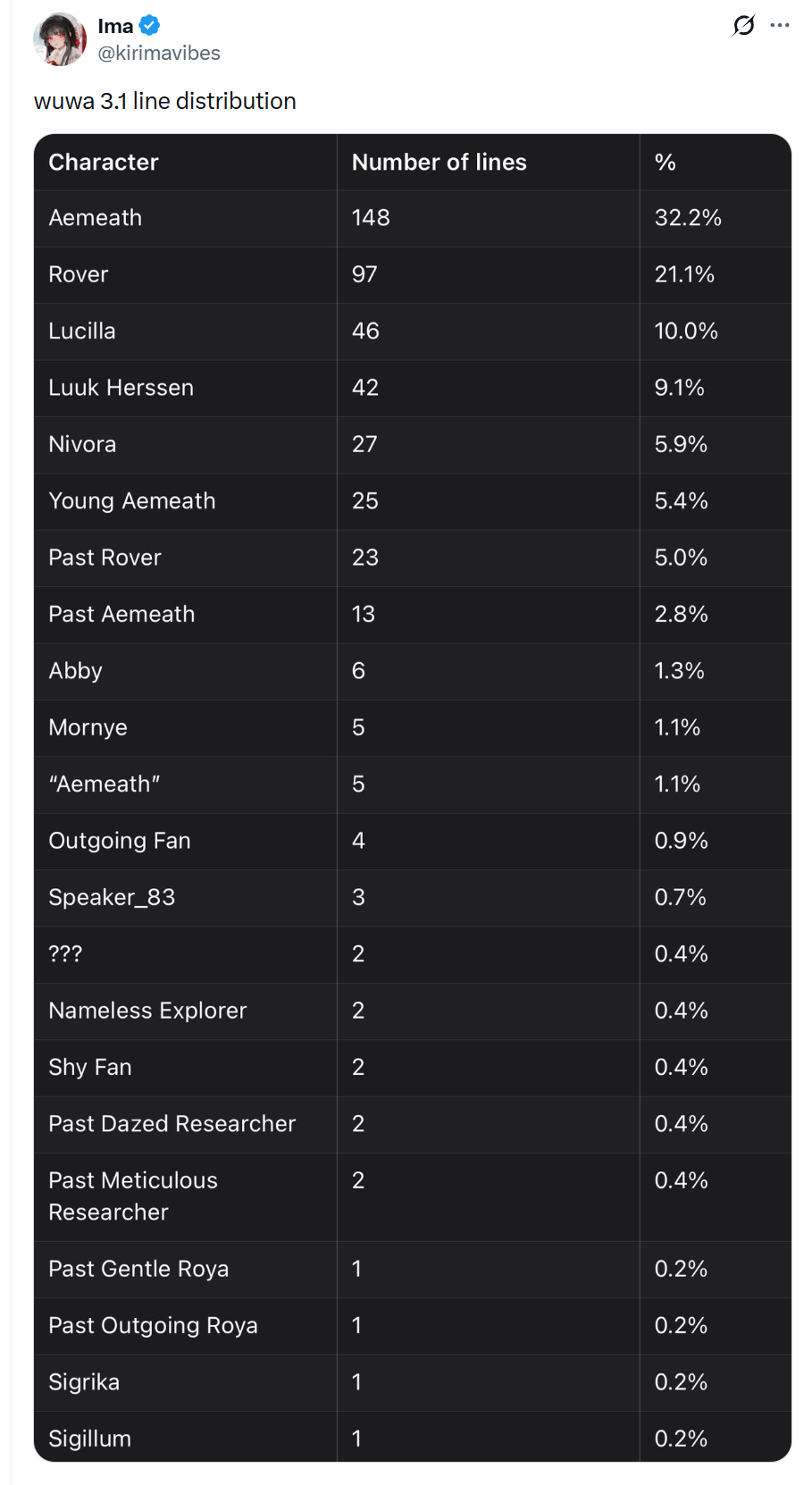812x1485 pixels.
Task: Click the Speaker_83 name cell
Action: (x=112, y=897)
